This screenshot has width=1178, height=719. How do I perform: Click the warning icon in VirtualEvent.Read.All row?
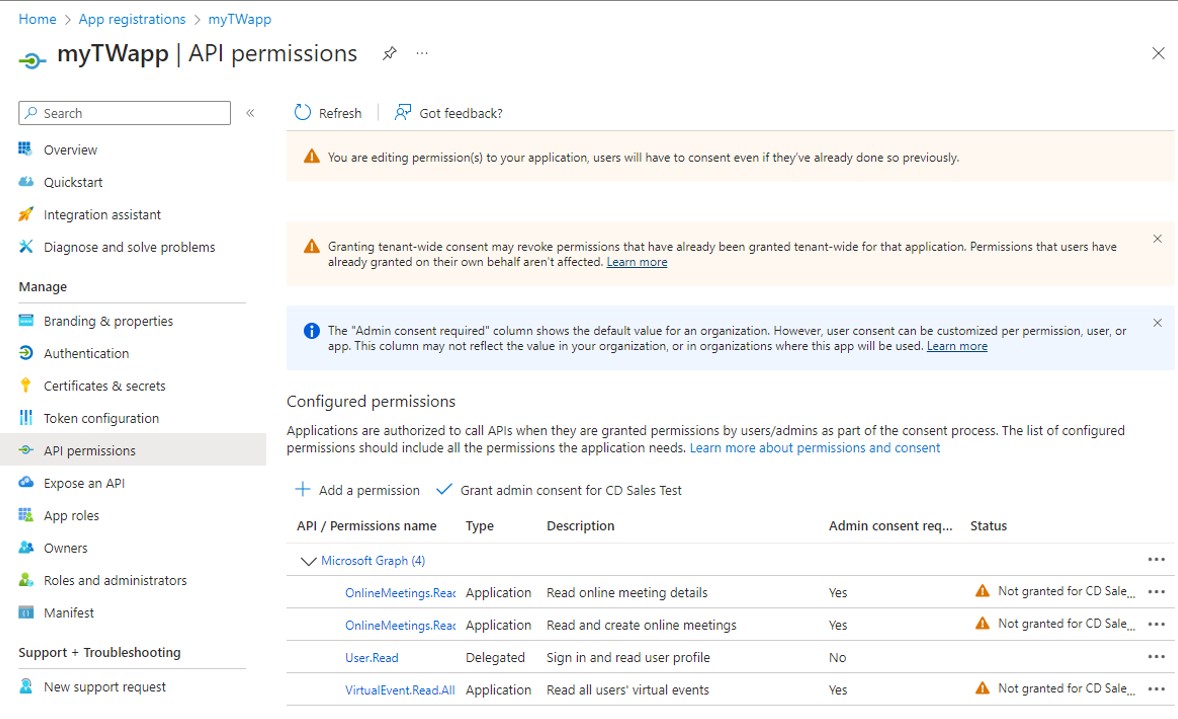tap(982, 688)
